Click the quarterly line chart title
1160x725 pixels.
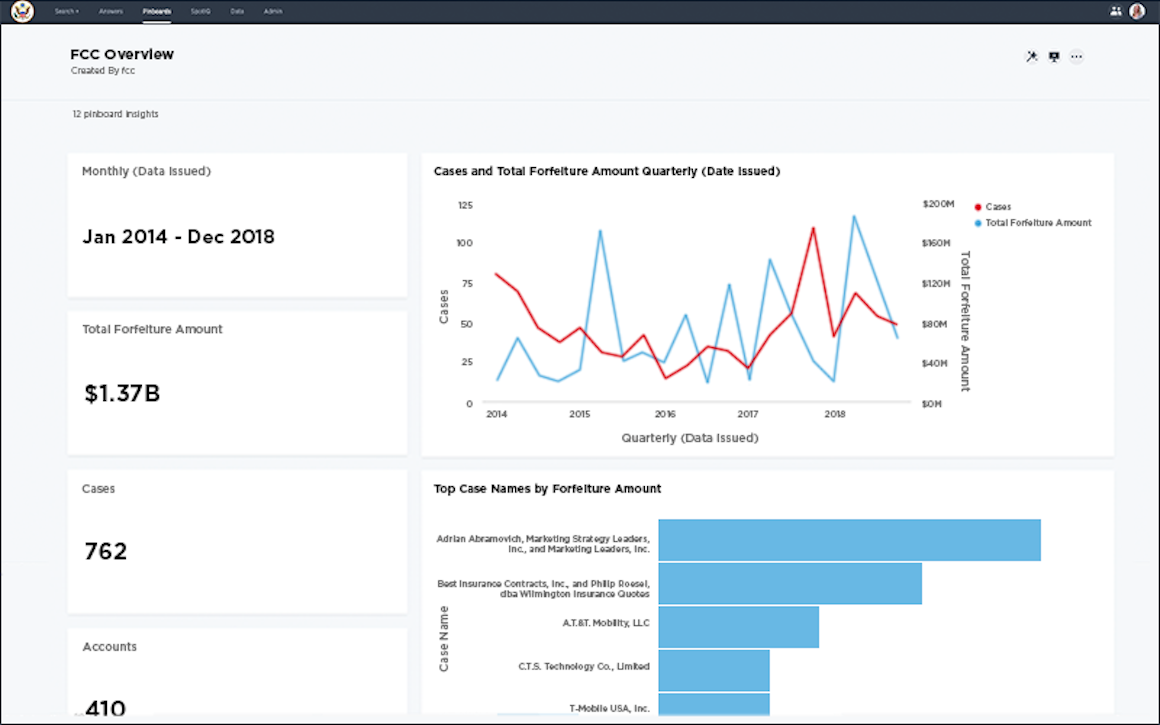click(x=607, y=171)
